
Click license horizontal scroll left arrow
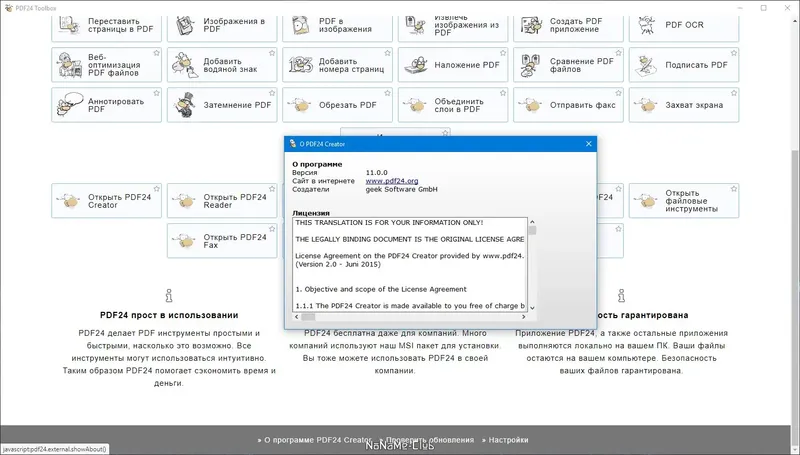[297, 317]
